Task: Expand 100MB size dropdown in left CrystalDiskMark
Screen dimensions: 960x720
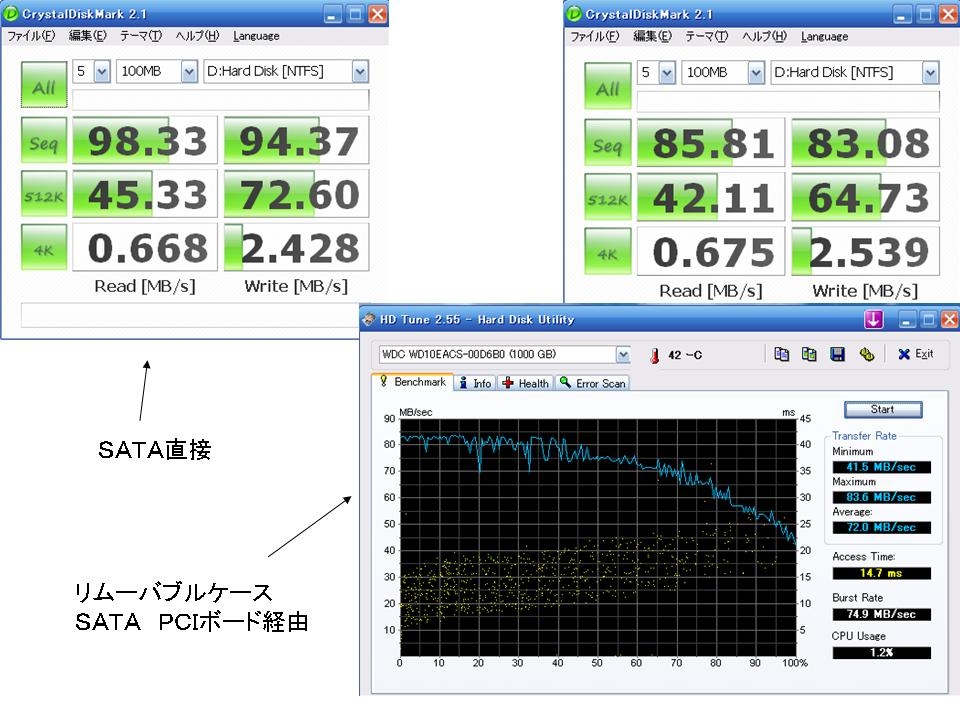Action: pyautogui.click(x=189, y=72)
